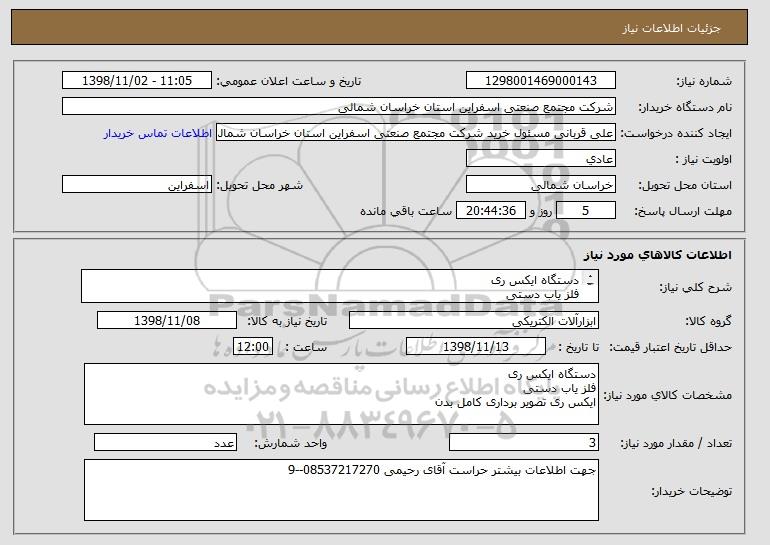Select the remaining days field showing 5

585,211
